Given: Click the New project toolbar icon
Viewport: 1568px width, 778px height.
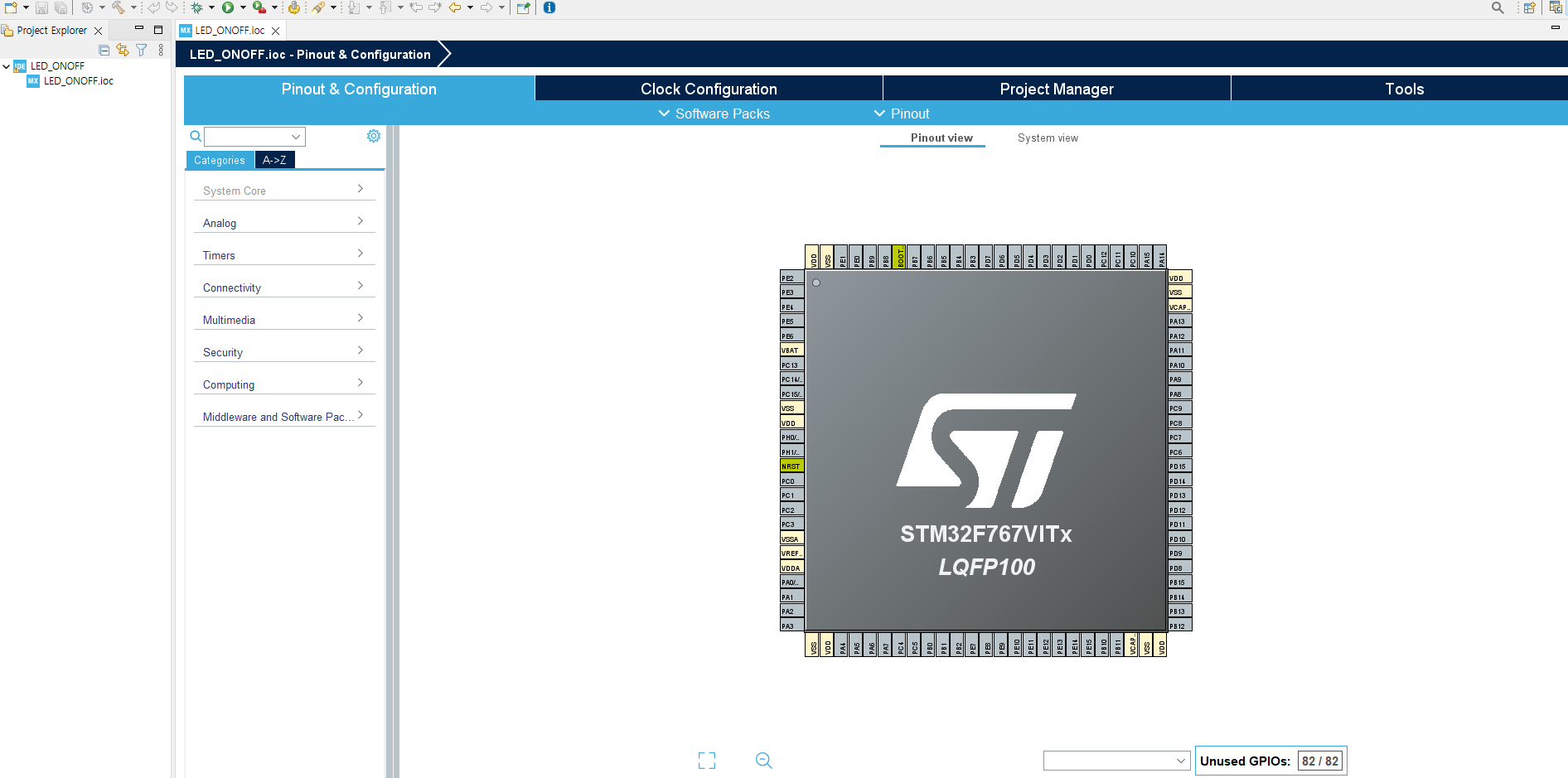Looking at the screenshot, I should [12, 7].
